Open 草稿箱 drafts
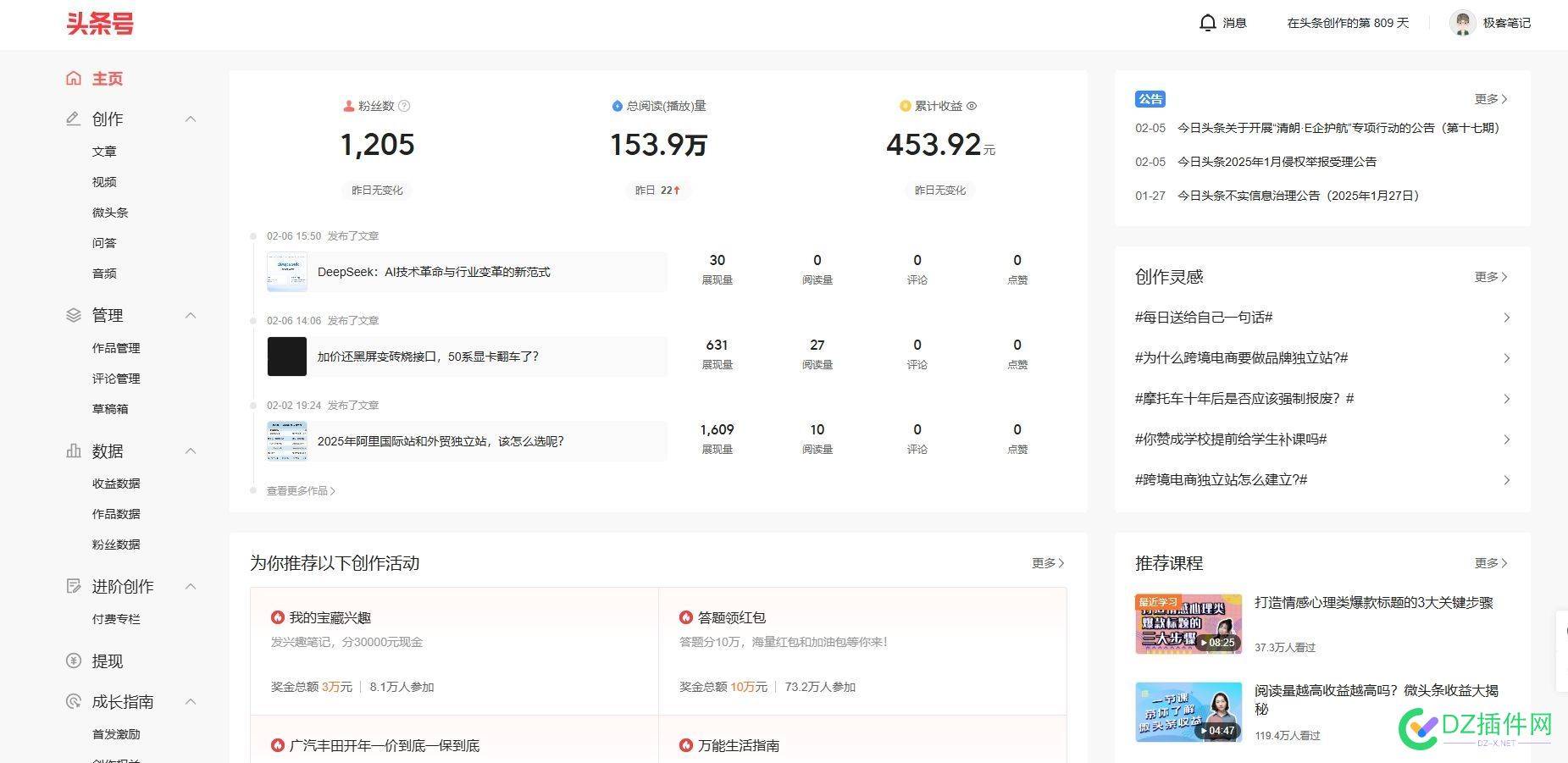 [x=110, y=409]
